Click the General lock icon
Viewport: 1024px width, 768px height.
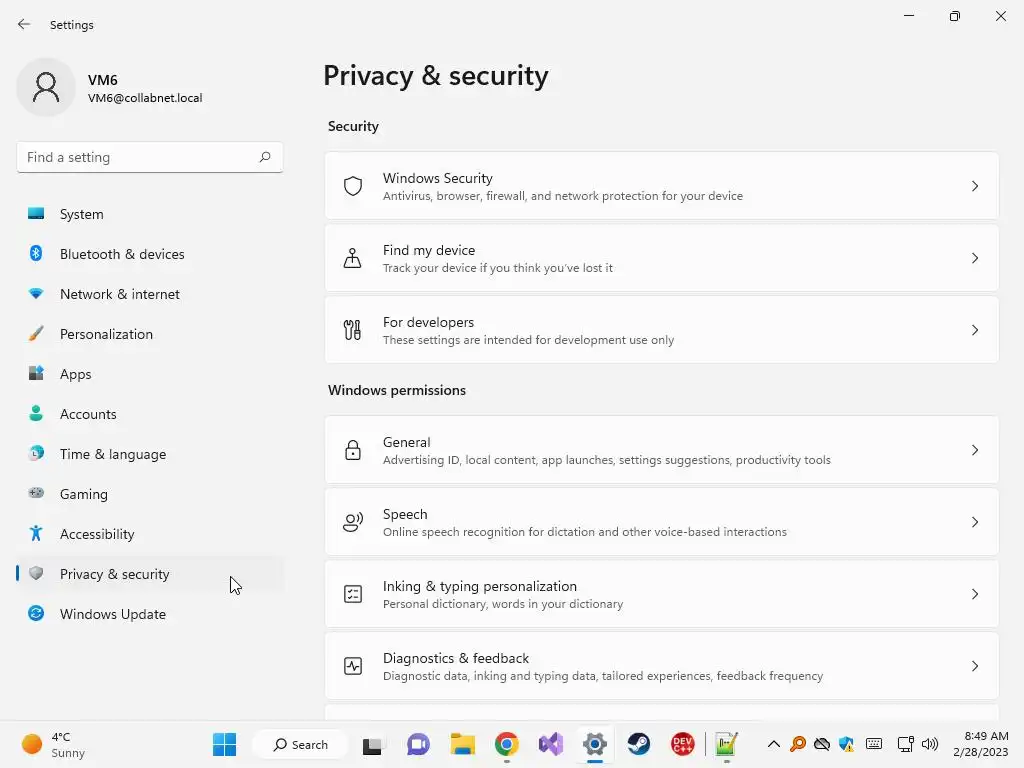point(352,450)
